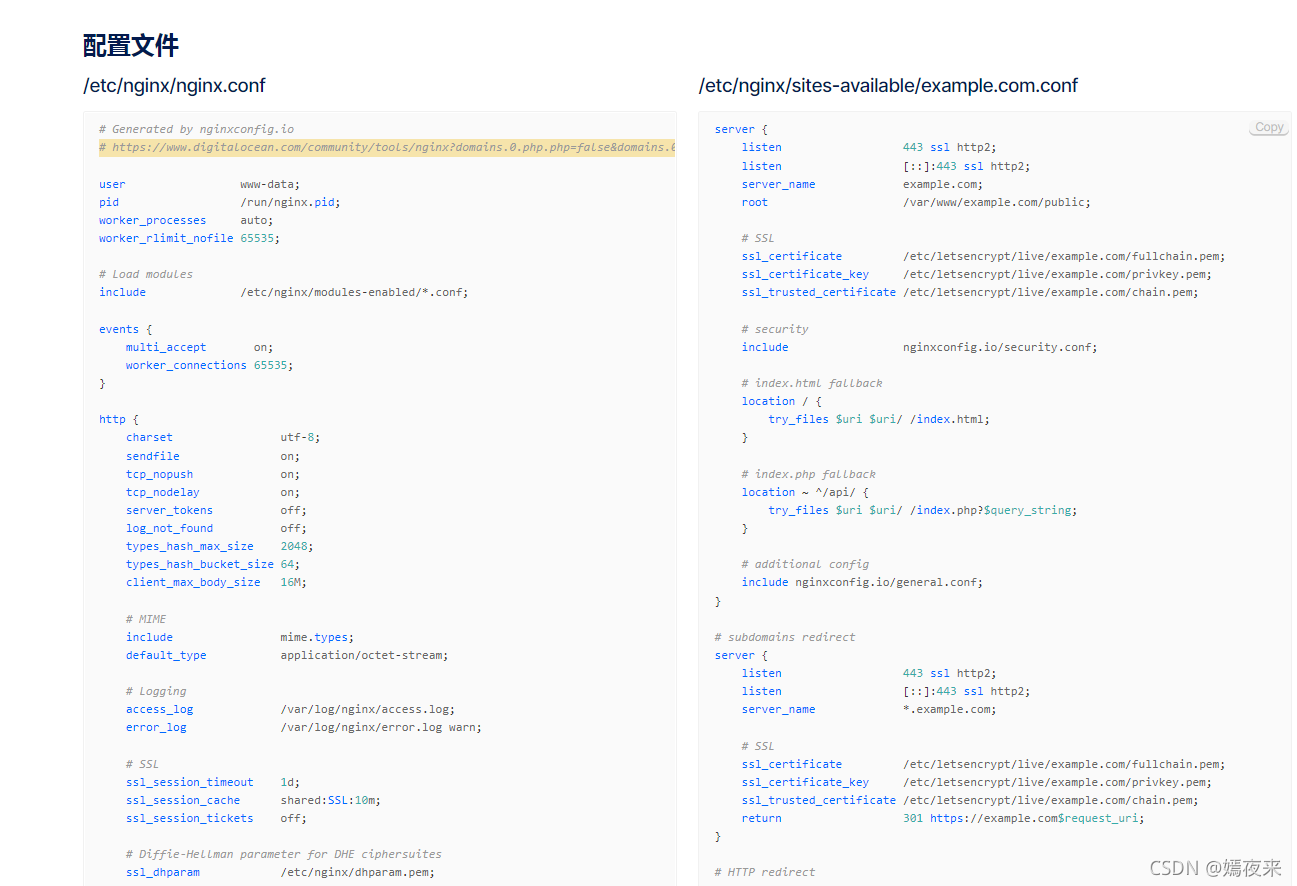
Task: Select the '# Load modules' comment
Action: coord(146,274)
